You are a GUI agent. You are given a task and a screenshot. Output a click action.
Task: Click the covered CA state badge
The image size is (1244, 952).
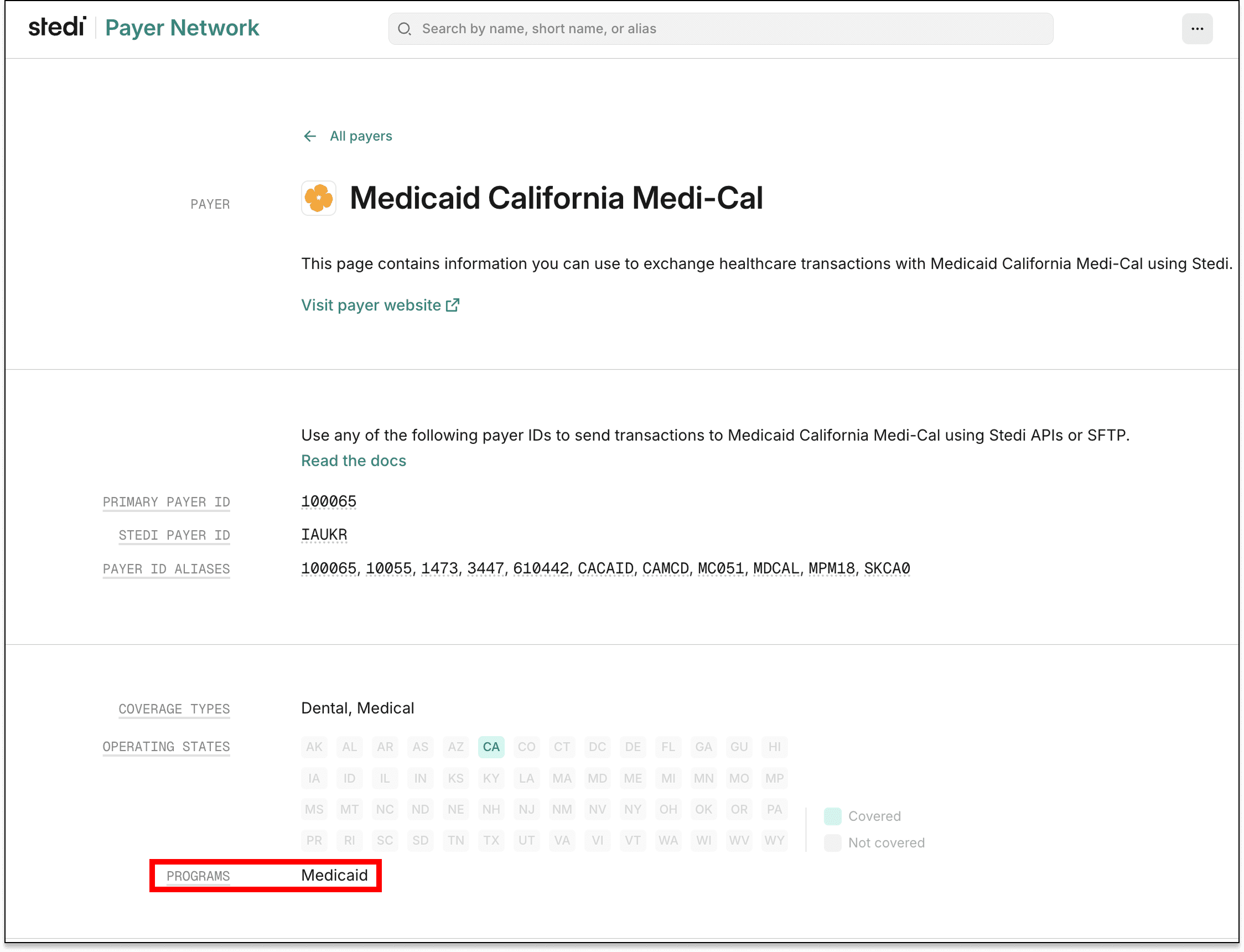(491, 747)
